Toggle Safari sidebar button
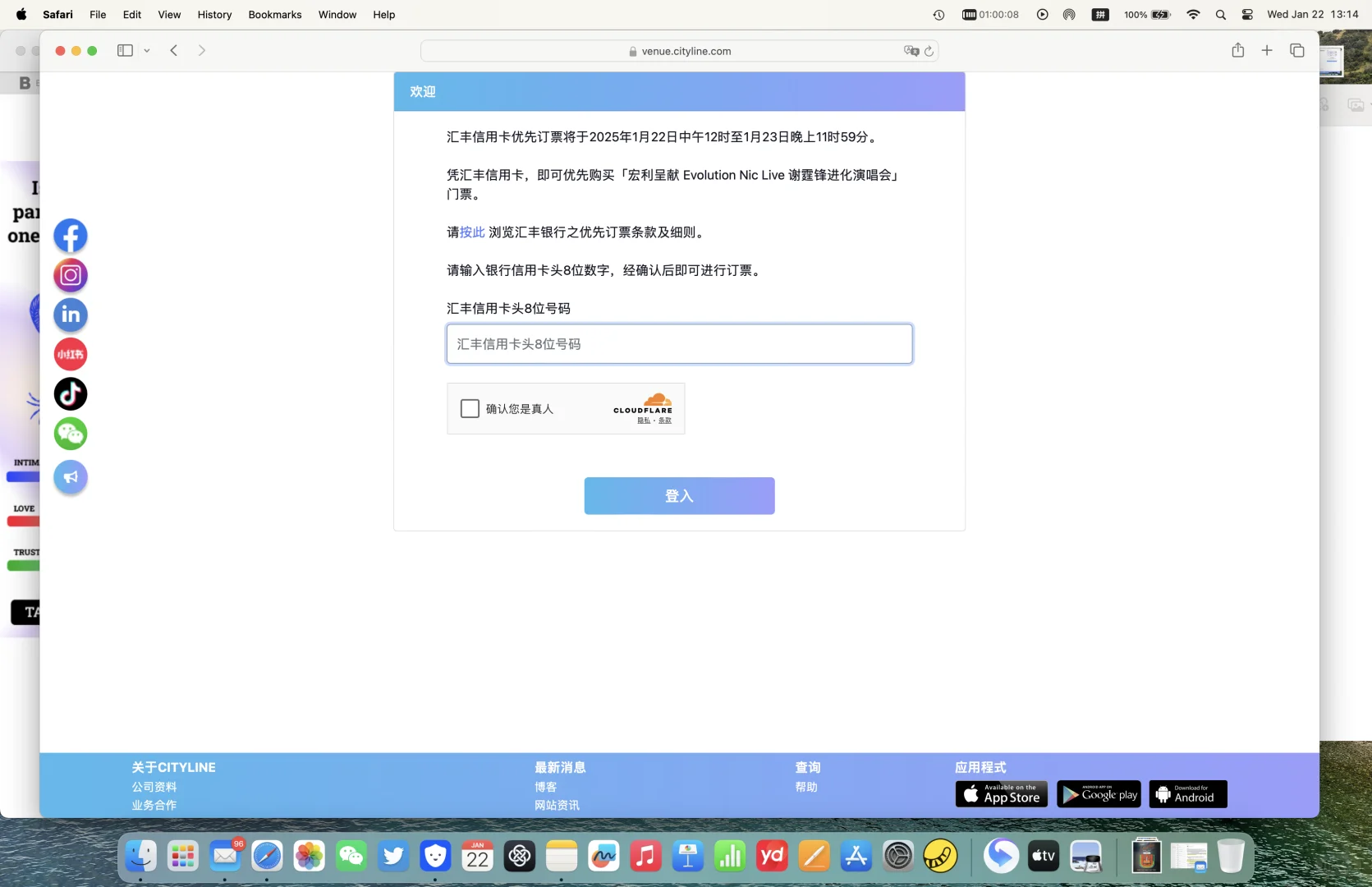 (125, 50)
